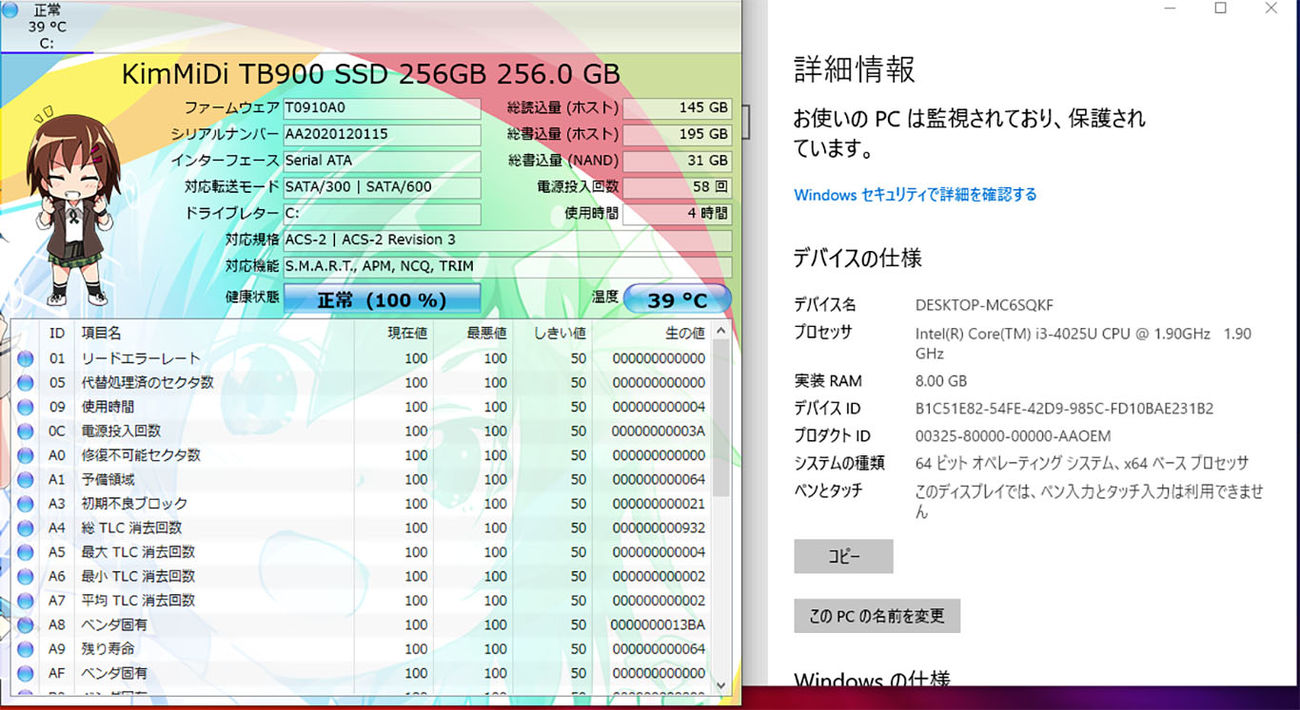Click the 現在値 column header
Viewport: 1300px width, 710px height.
click(394, 333)
